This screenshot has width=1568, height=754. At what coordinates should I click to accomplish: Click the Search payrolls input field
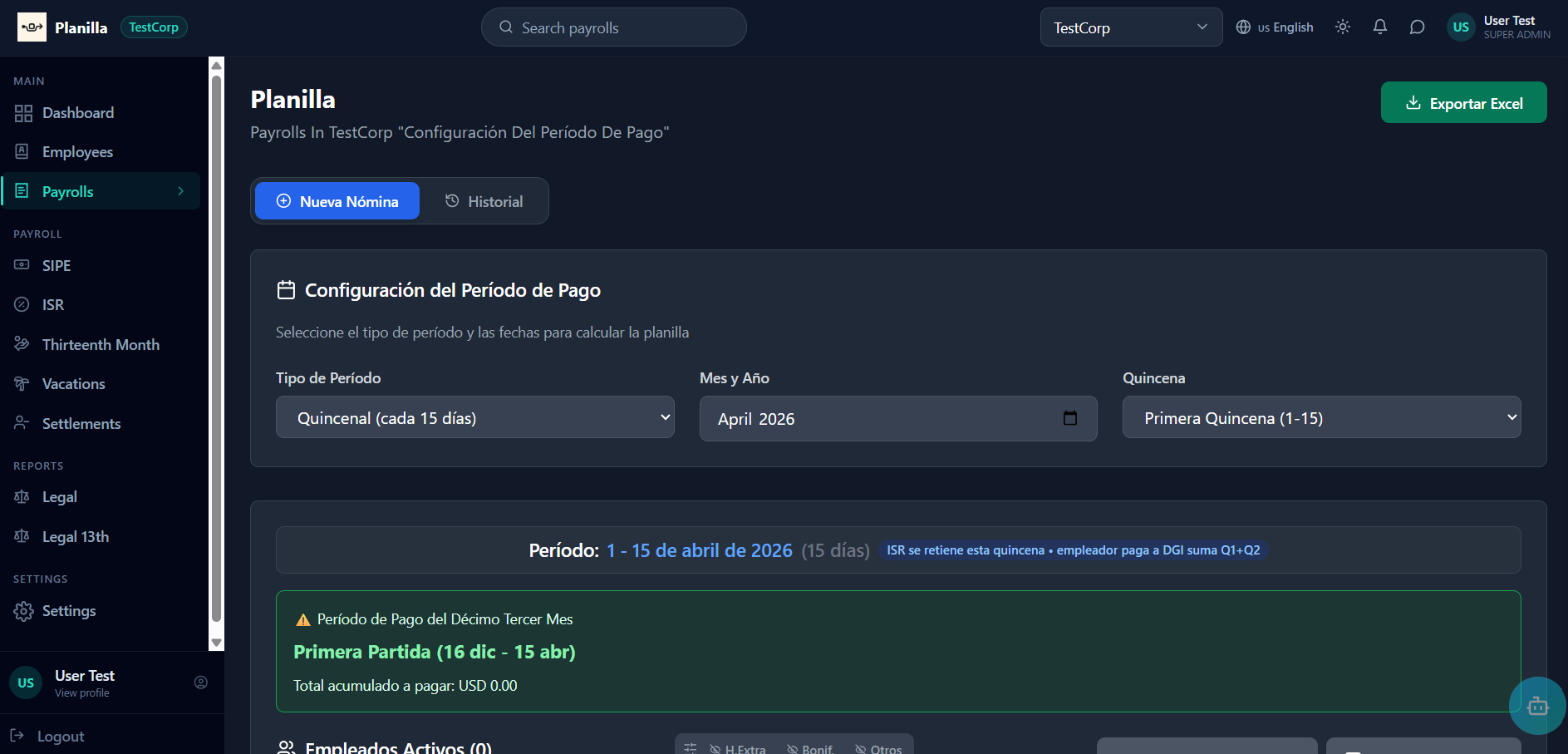(613, 27)
